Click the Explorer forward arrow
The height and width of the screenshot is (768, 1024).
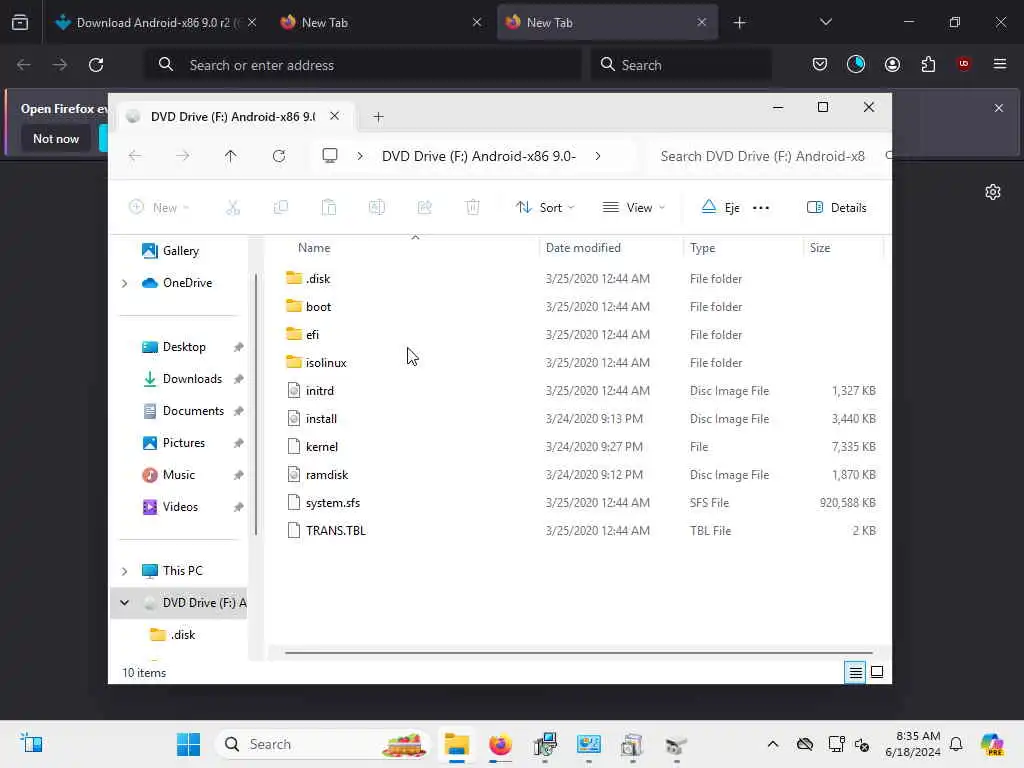tap(183, 156)
